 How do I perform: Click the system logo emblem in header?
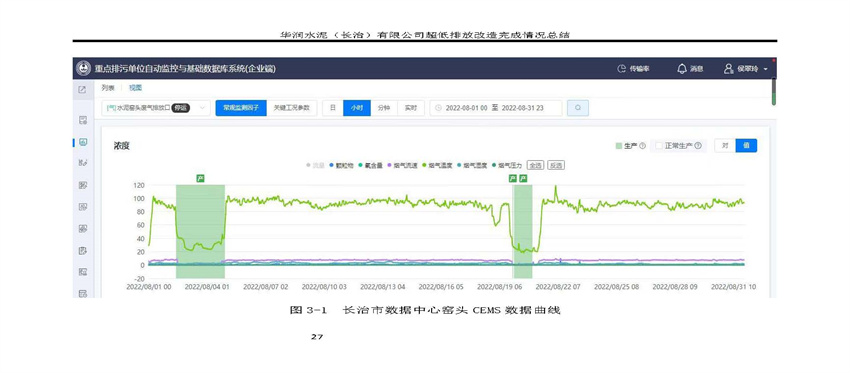[x=83, y=68]
